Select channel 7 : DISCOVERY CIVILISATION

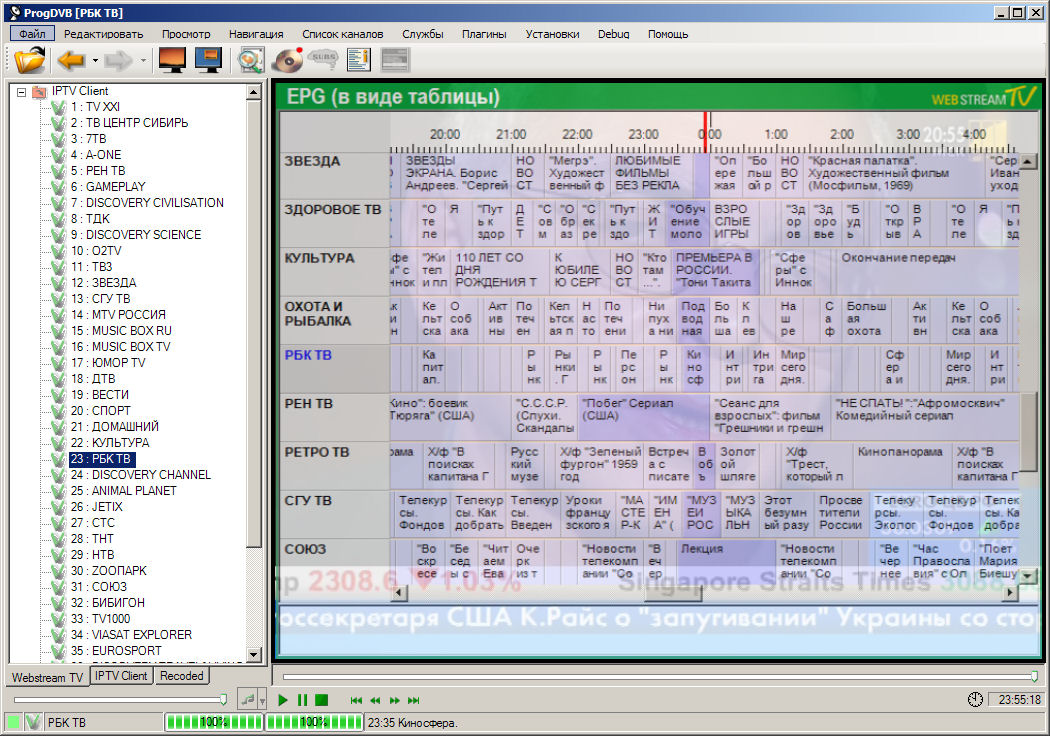pos(147,202)
